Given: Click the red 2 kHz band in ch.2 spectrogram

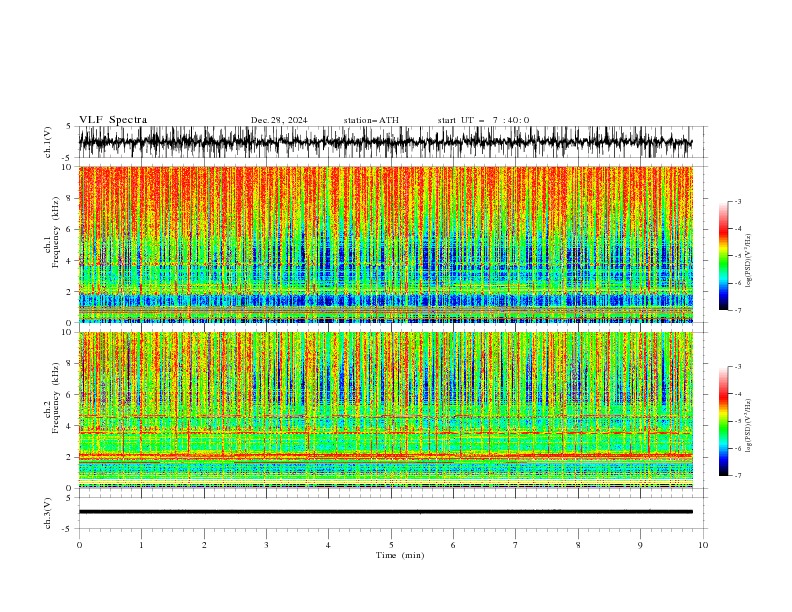Looking at the screenshot, I should [x=385, y=456].
